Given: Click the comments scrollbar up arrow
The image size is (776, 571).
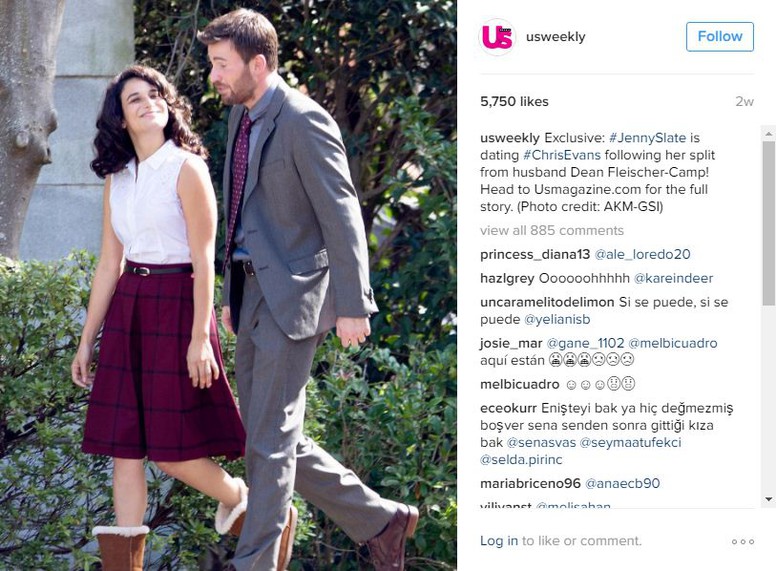Looking at the screenshot, I should (x=769, y=134).
